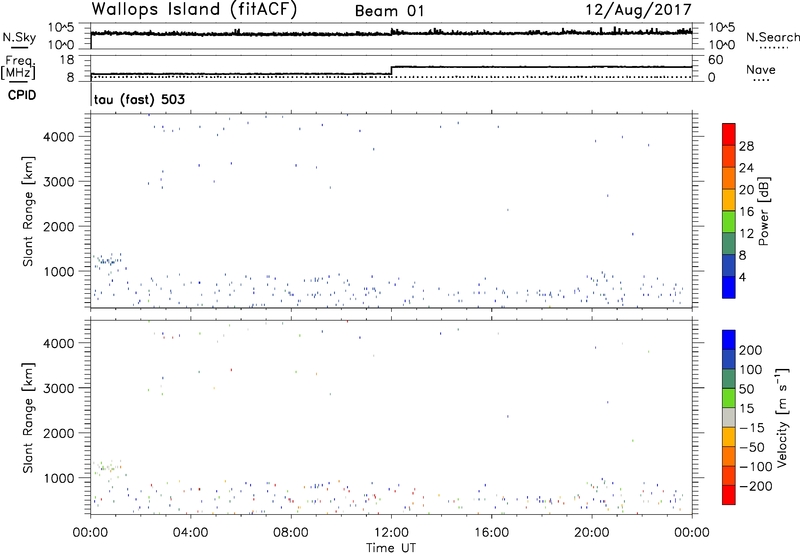The width and height of the screenshot is (800, 554).
Task: Click the 'CPID' label
Action: coord(22,95)
